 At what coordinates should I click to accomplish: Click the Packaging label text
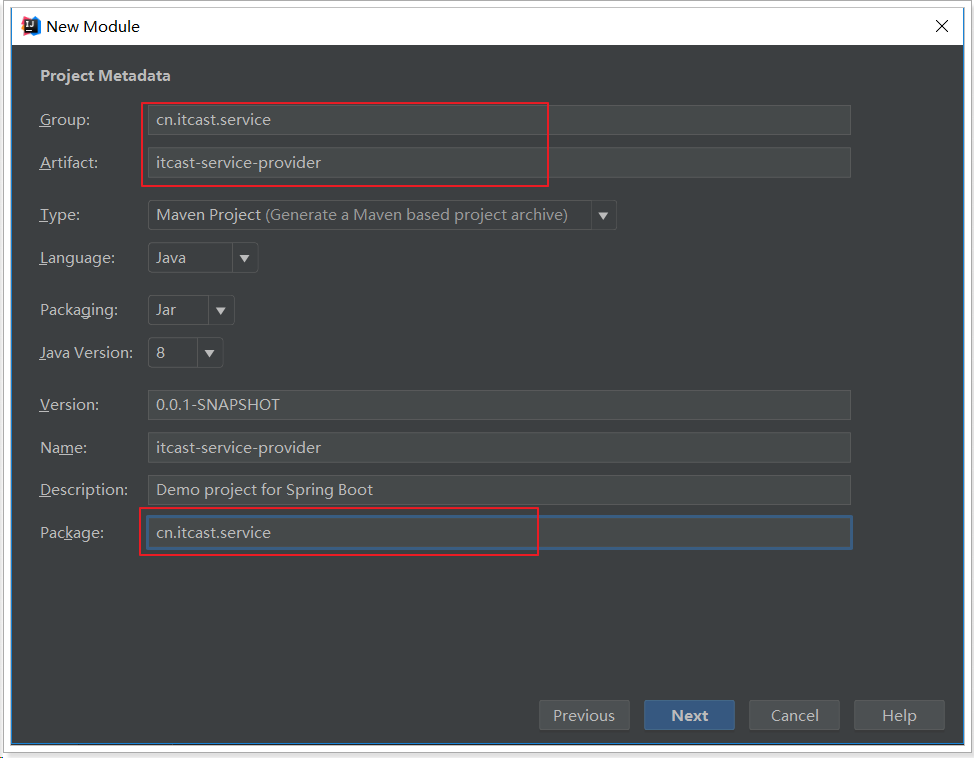pos(79,310)
